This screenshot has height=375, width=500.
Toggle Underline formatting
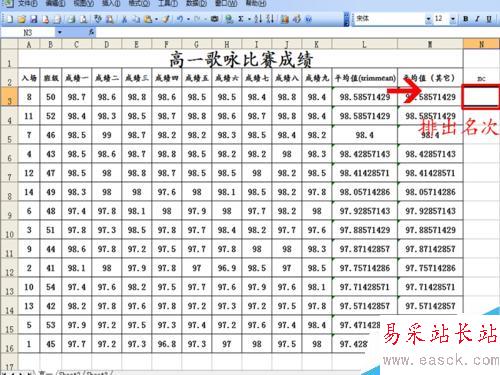pos(489,19)
